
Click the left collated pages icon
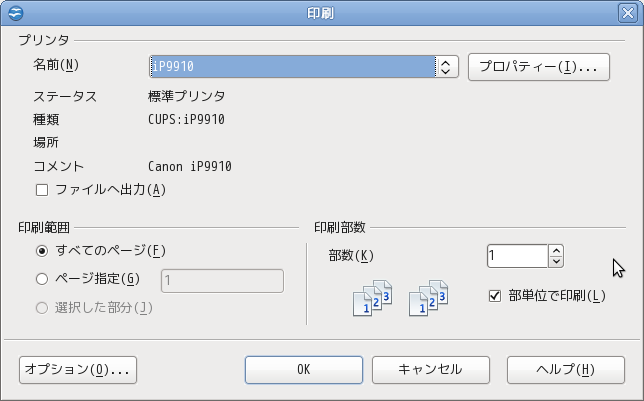coord(373,298)
